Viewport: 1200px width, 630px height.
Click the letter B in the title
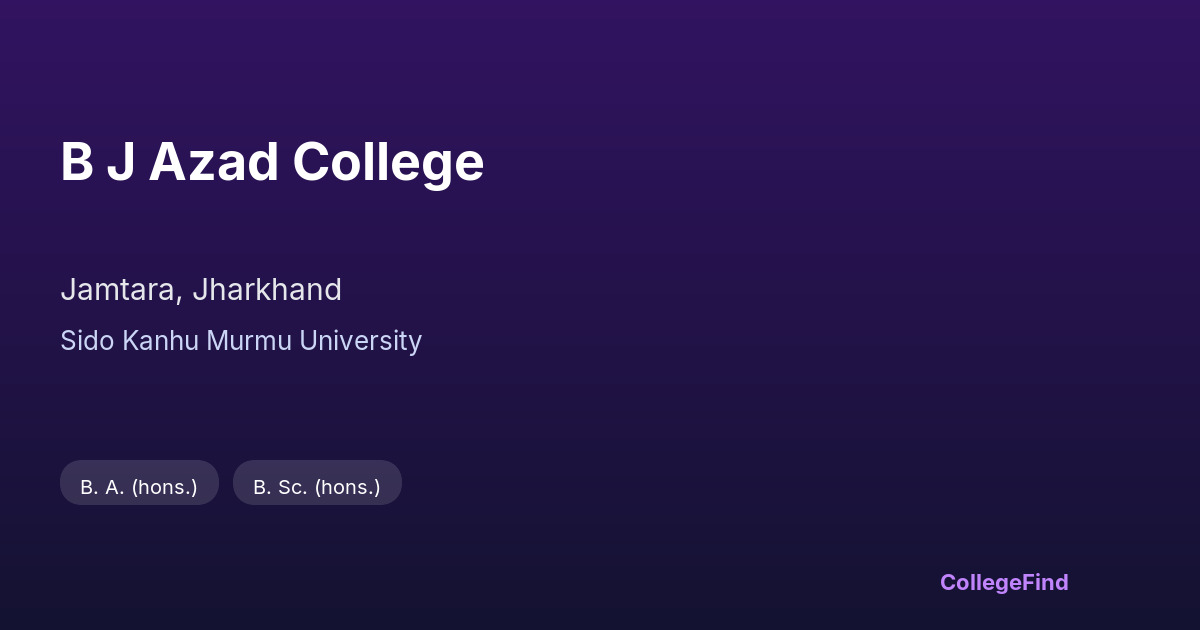point(76,162)
